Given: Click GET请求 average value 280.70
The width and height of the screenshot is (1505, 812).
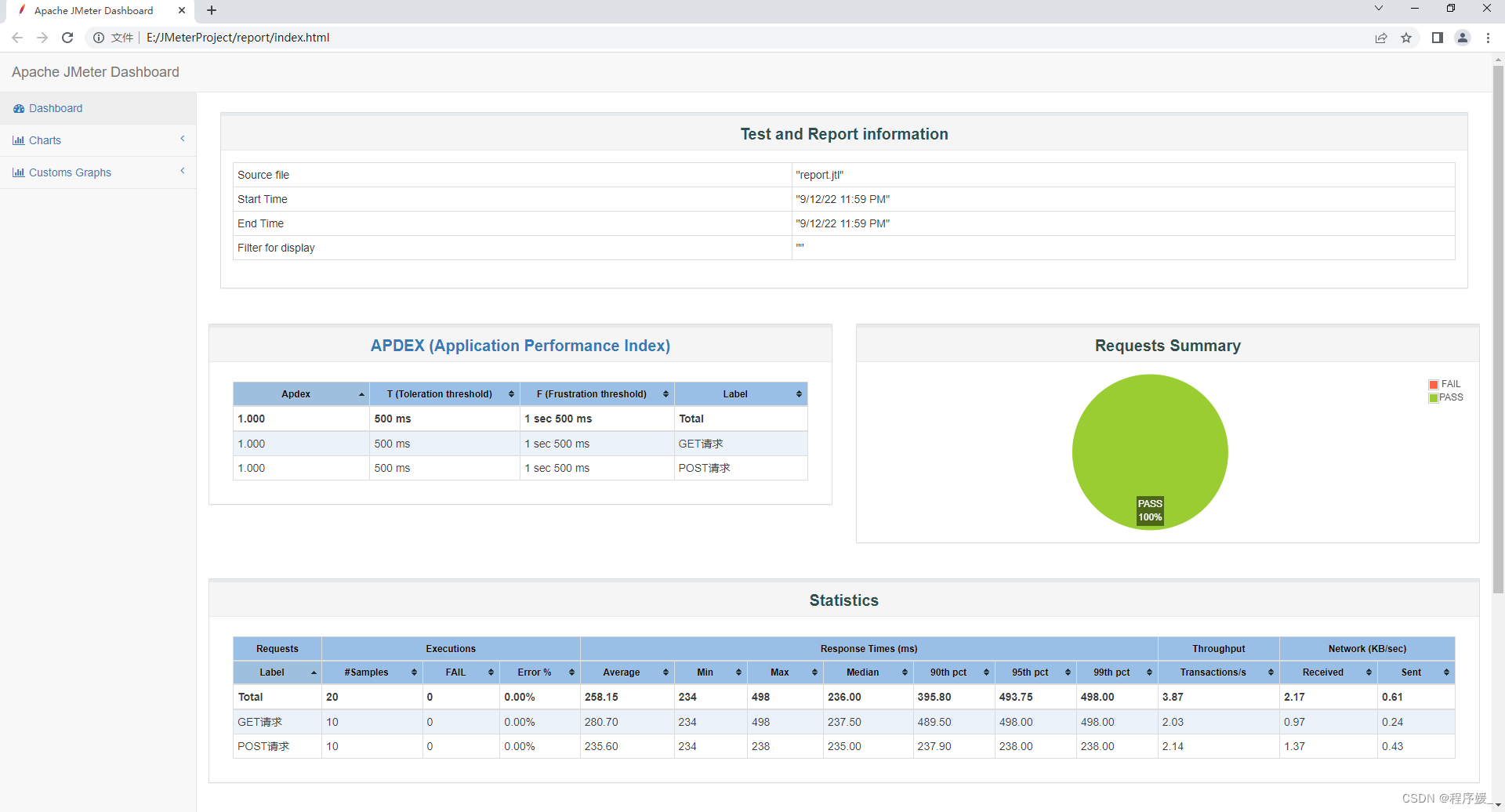Looking at the screenshot, I should [x=601, y=722].
